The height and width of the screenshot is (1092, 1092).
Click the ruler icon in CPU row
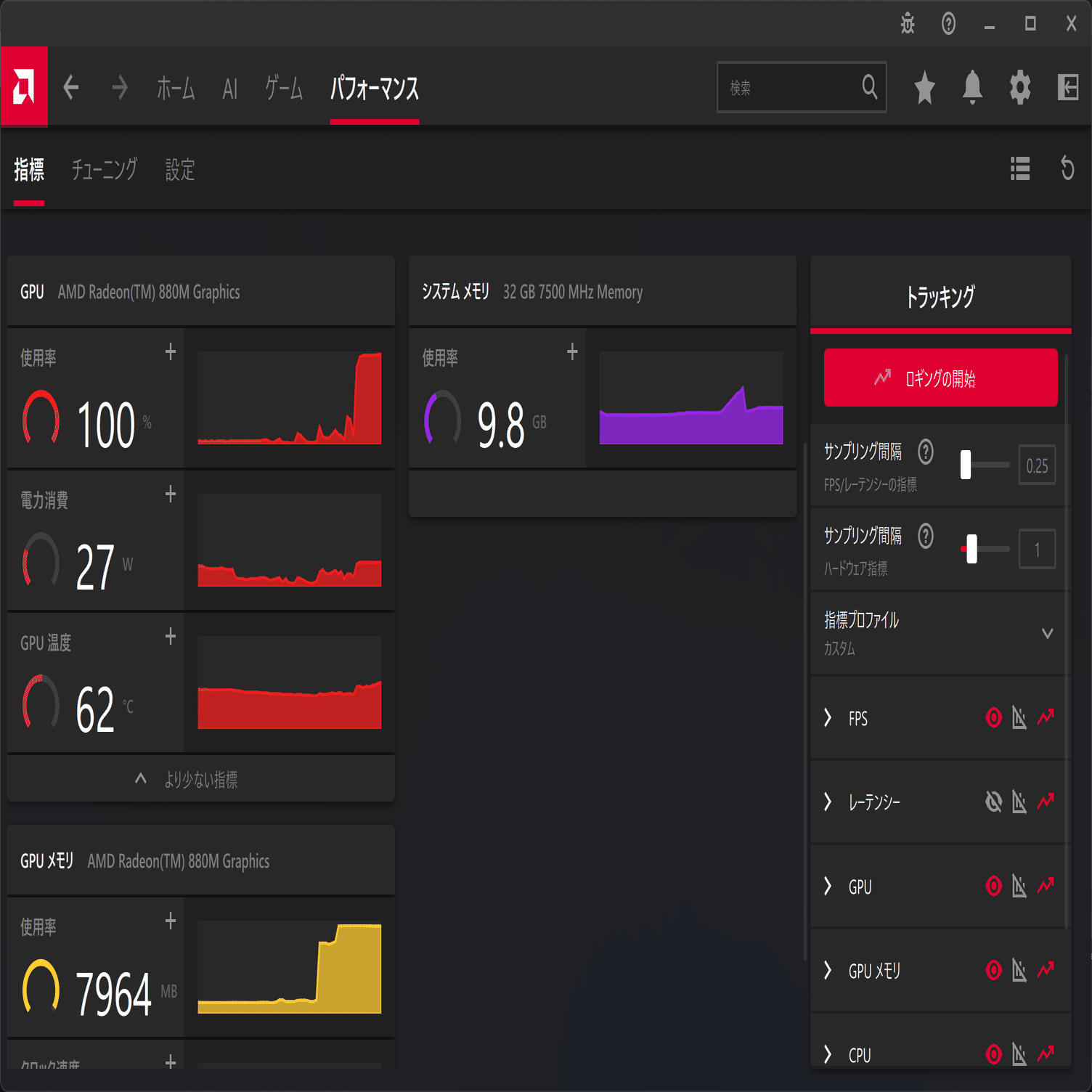tap(1019, 1054)
